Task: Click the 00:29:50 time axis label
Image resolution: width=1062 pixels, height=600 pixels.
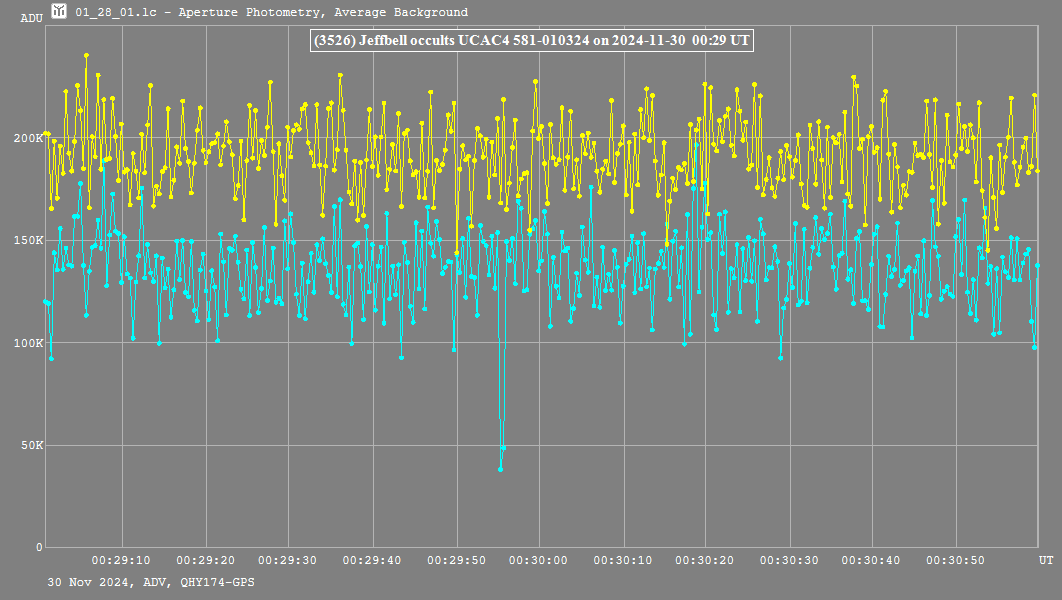Action: coord(455,561)
